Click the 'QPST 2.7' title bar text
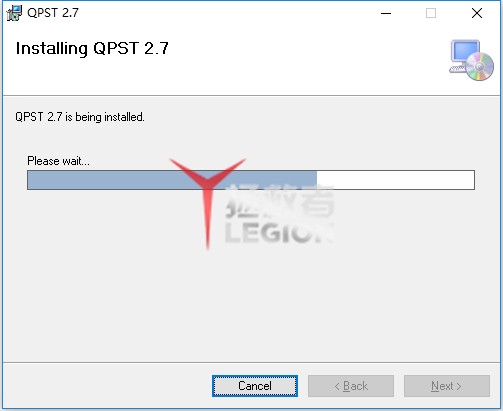 tap(53, 13)
